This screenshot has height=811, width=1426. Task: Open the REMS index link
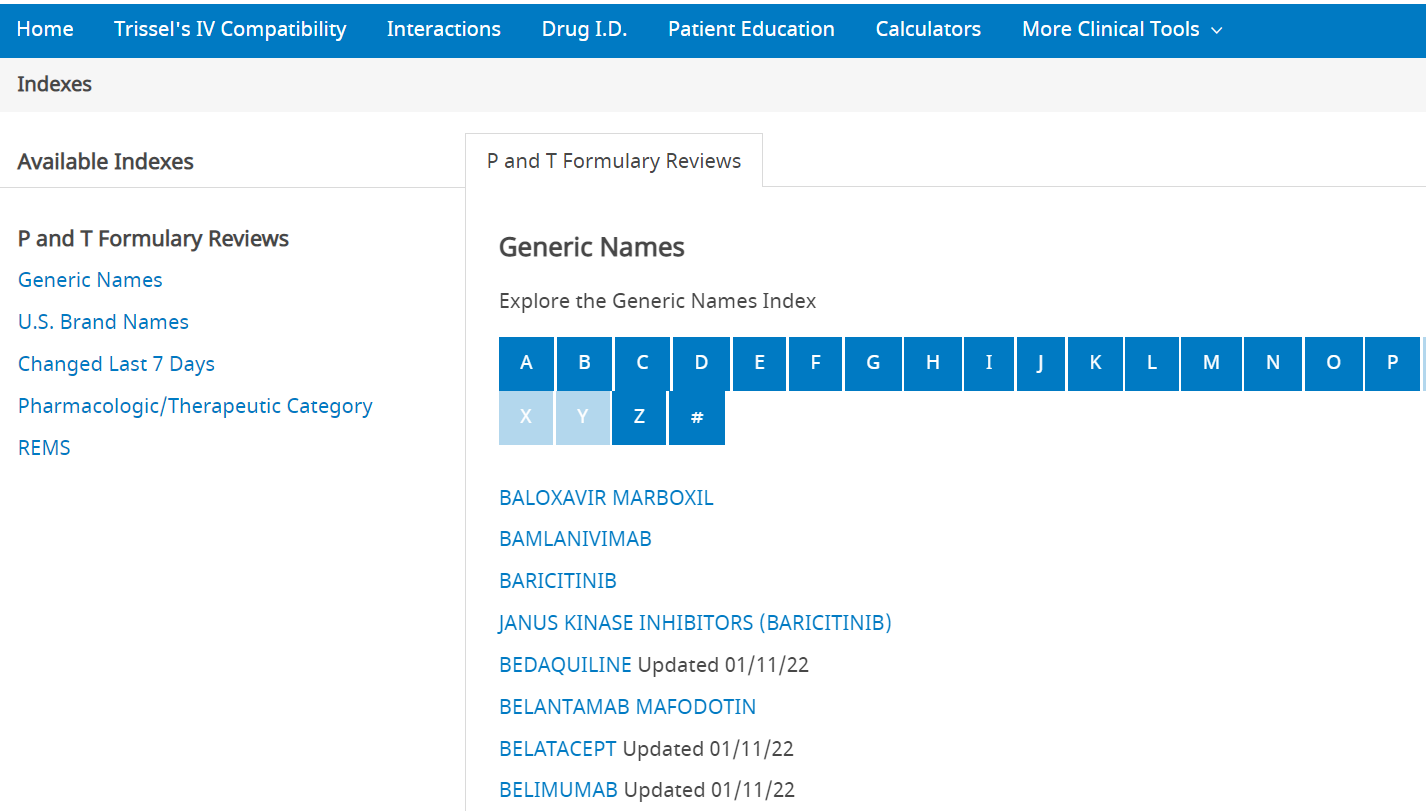(x=44, y=448)
